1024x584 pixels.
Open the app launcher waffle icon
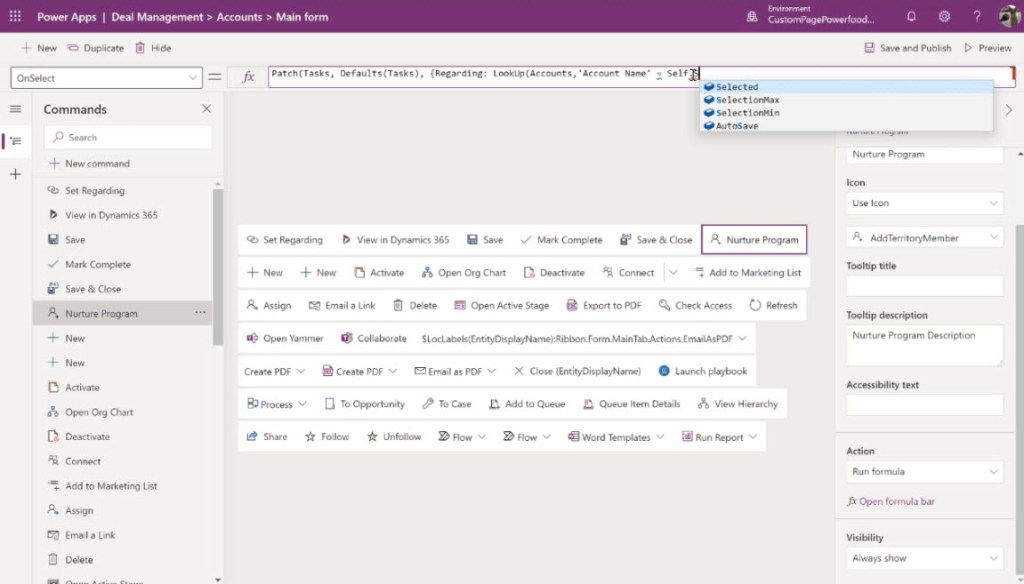(x=15, y=17)
